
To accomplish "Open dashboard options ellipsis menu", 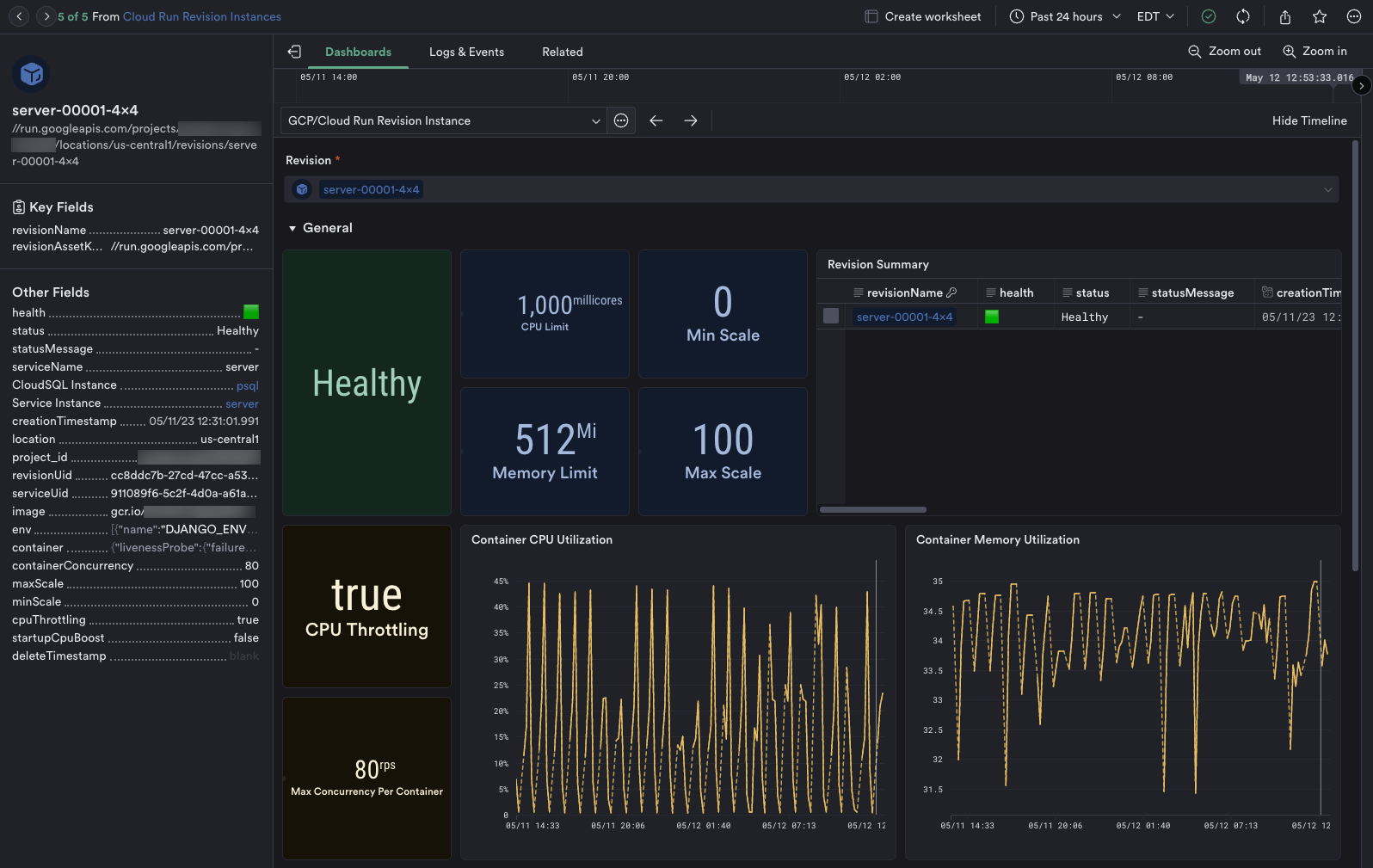I will click(621, 120).
